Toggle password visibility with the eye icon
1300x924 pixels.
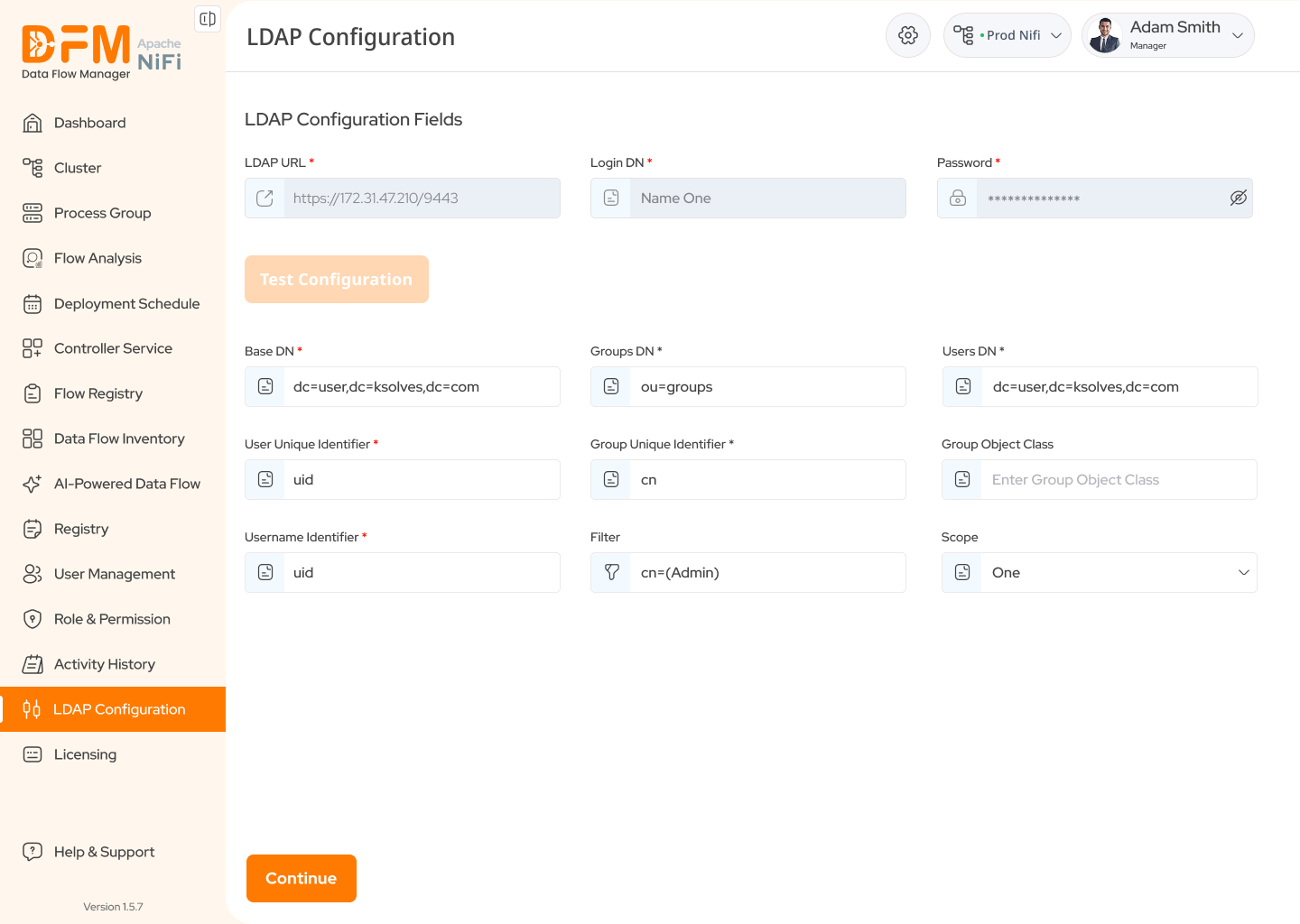pyautogui.click(x=1239, y=199)
